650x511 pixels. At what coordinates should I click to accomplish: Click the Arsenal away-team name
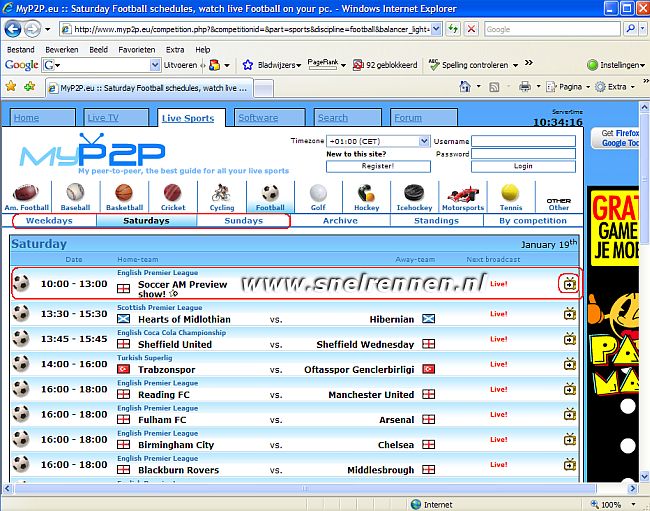[x=397, y=420]
